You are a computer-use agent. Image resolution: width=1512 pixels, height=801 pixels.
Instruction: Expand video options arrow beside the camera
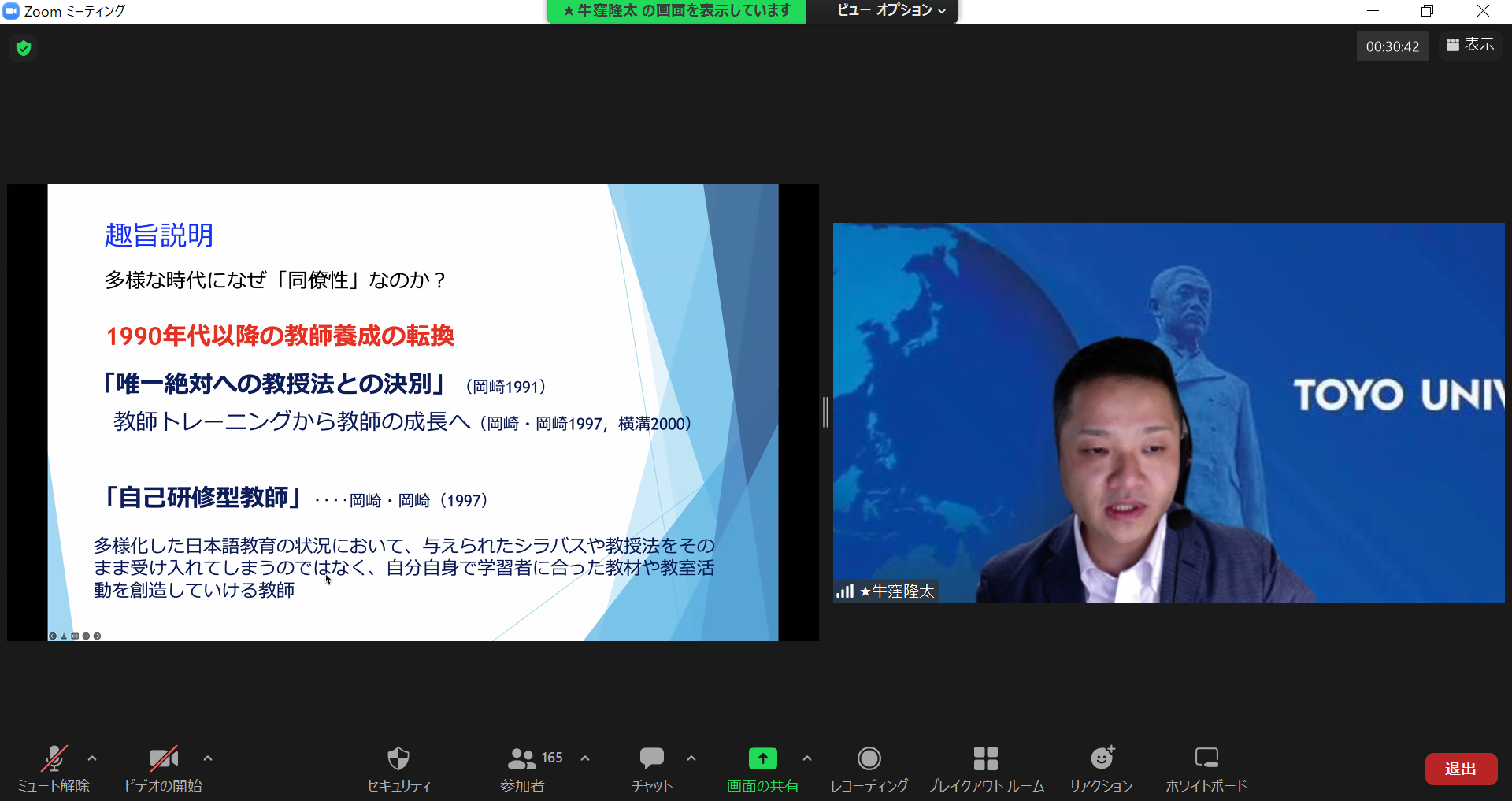click(x=208, y=758)
